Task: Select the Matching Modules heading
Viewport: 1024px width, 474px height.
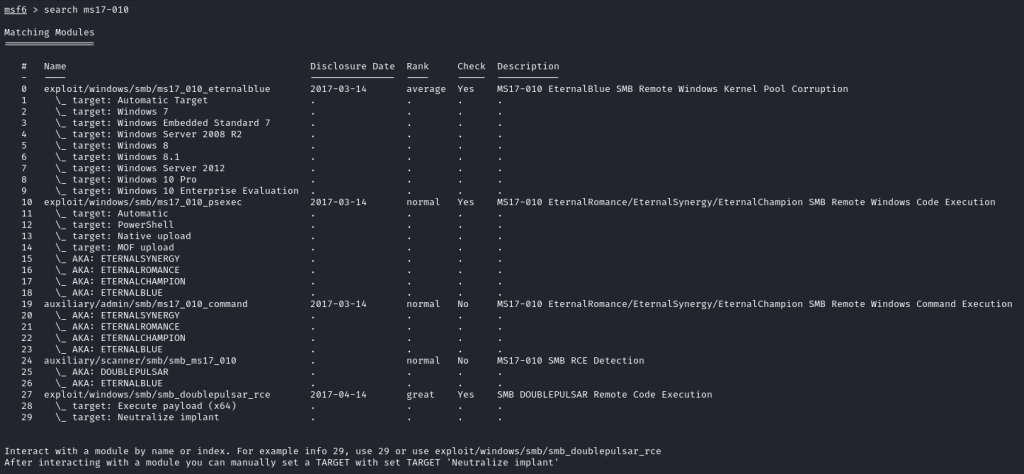Action: pos(49,32)
